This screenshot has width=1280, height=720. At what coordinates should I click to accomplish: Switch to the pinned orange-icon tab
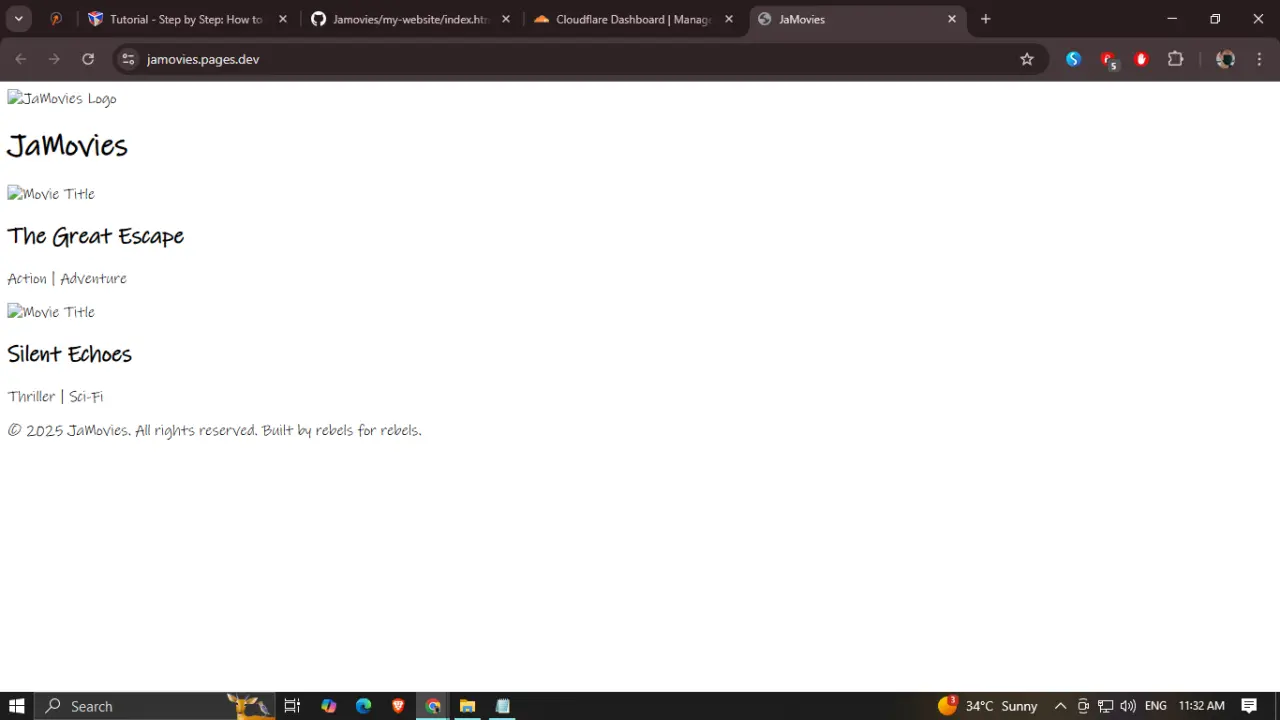[56, 19]
